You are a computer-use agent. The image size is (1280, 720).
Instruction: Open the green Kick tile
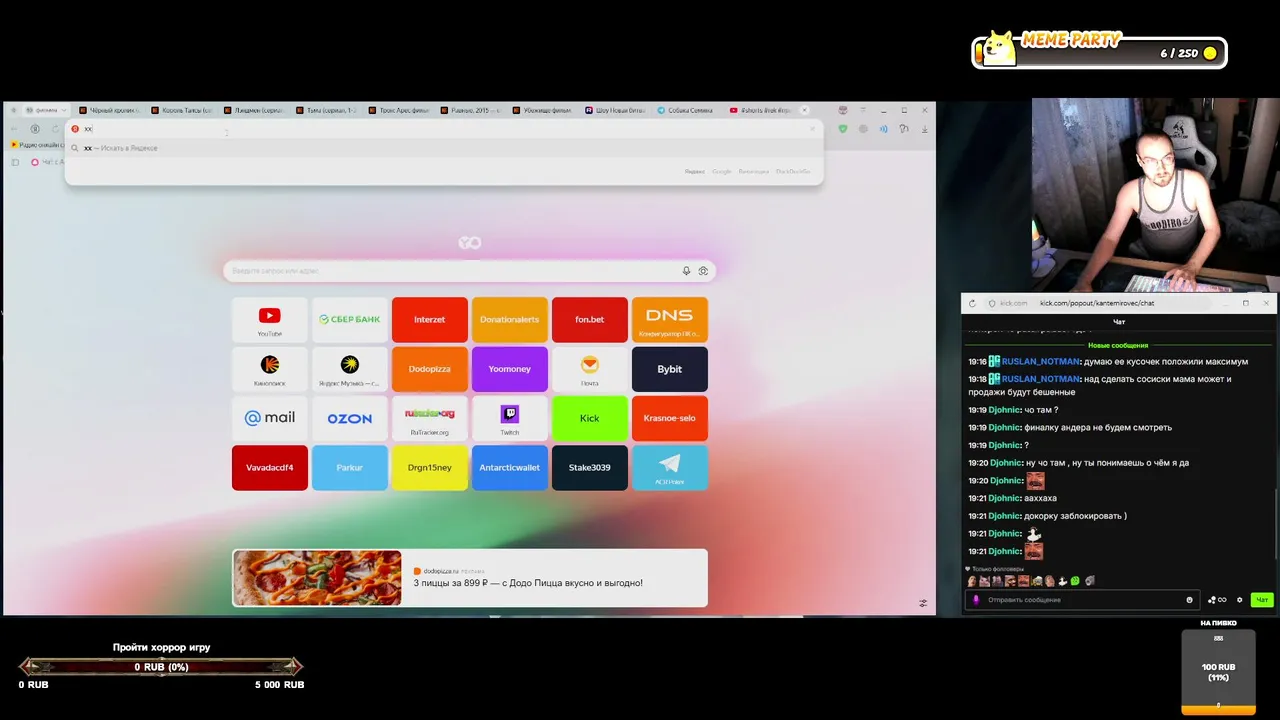pos(590,418)
